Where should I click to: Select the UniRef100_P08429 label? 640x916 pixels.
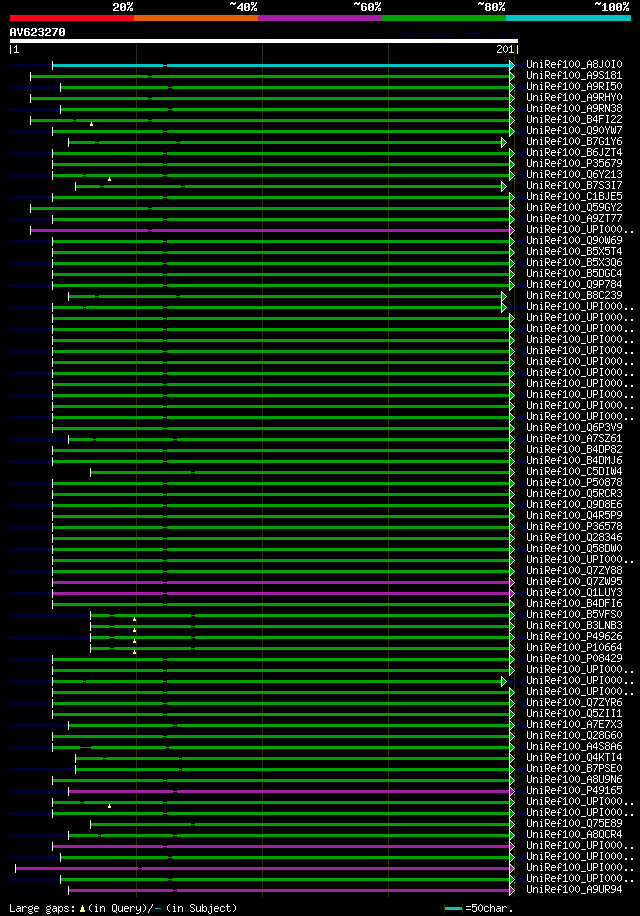click(x=574, y=658)
